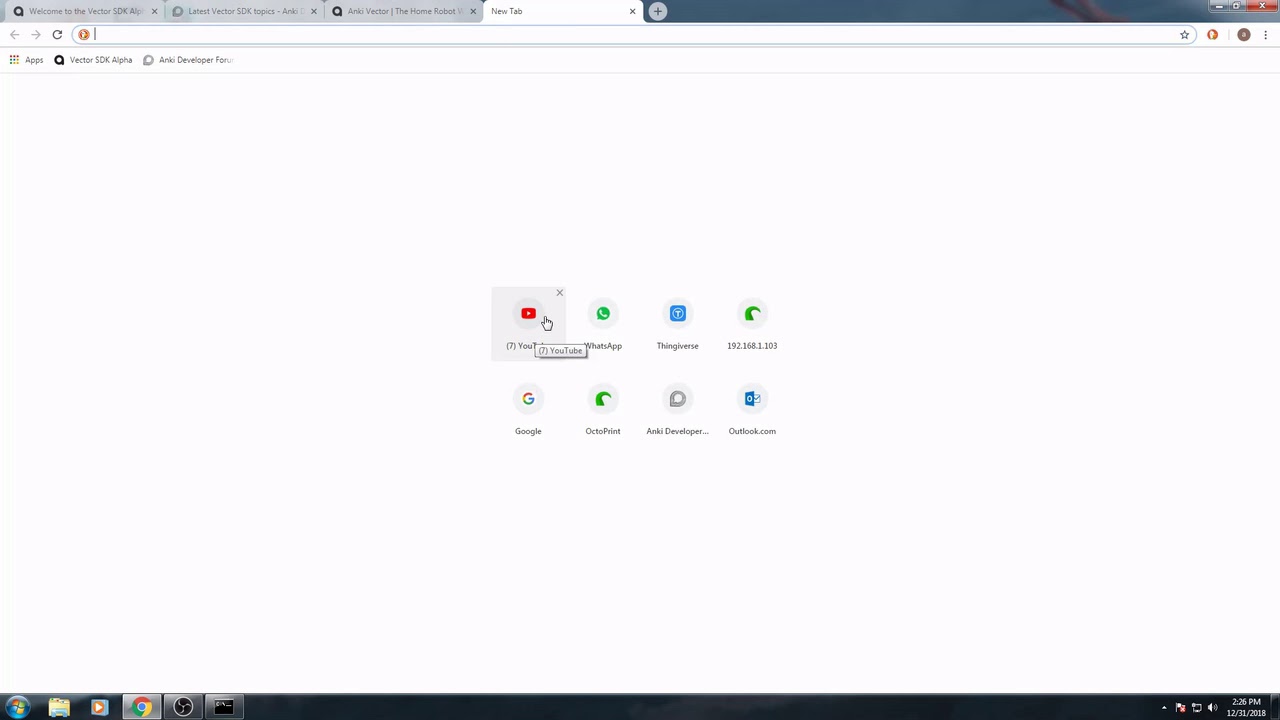Go back to previous page
1280x720 pixels.
tap(14, 35)
